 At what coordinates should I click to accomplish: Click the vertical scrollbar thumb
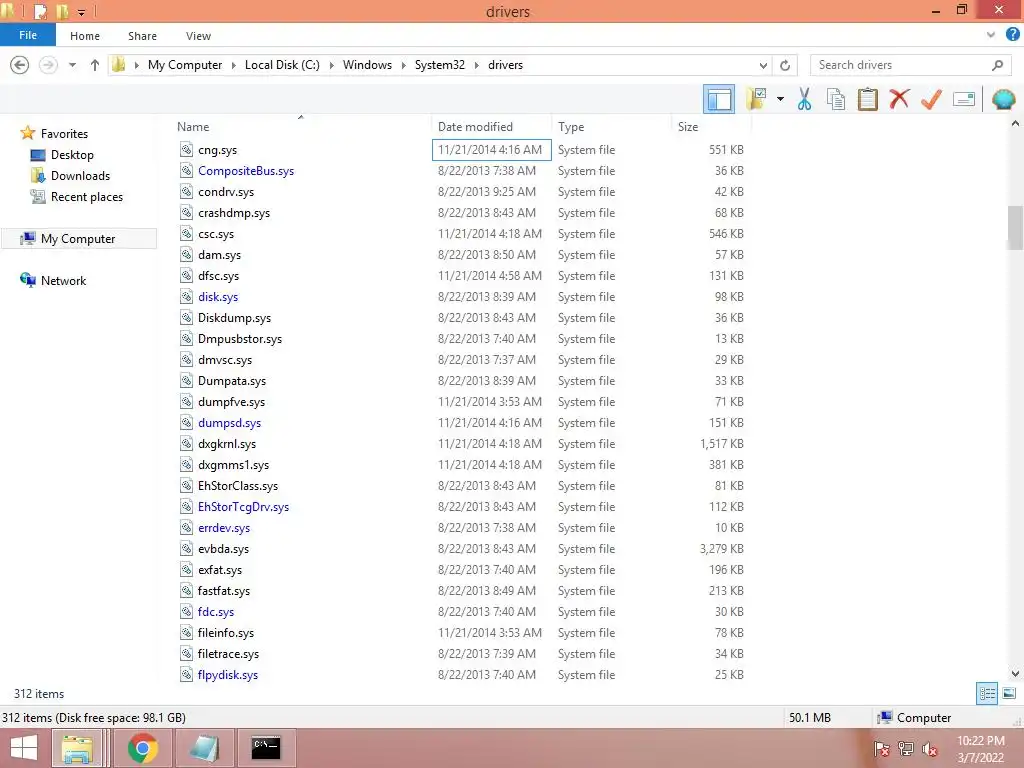1015,228
